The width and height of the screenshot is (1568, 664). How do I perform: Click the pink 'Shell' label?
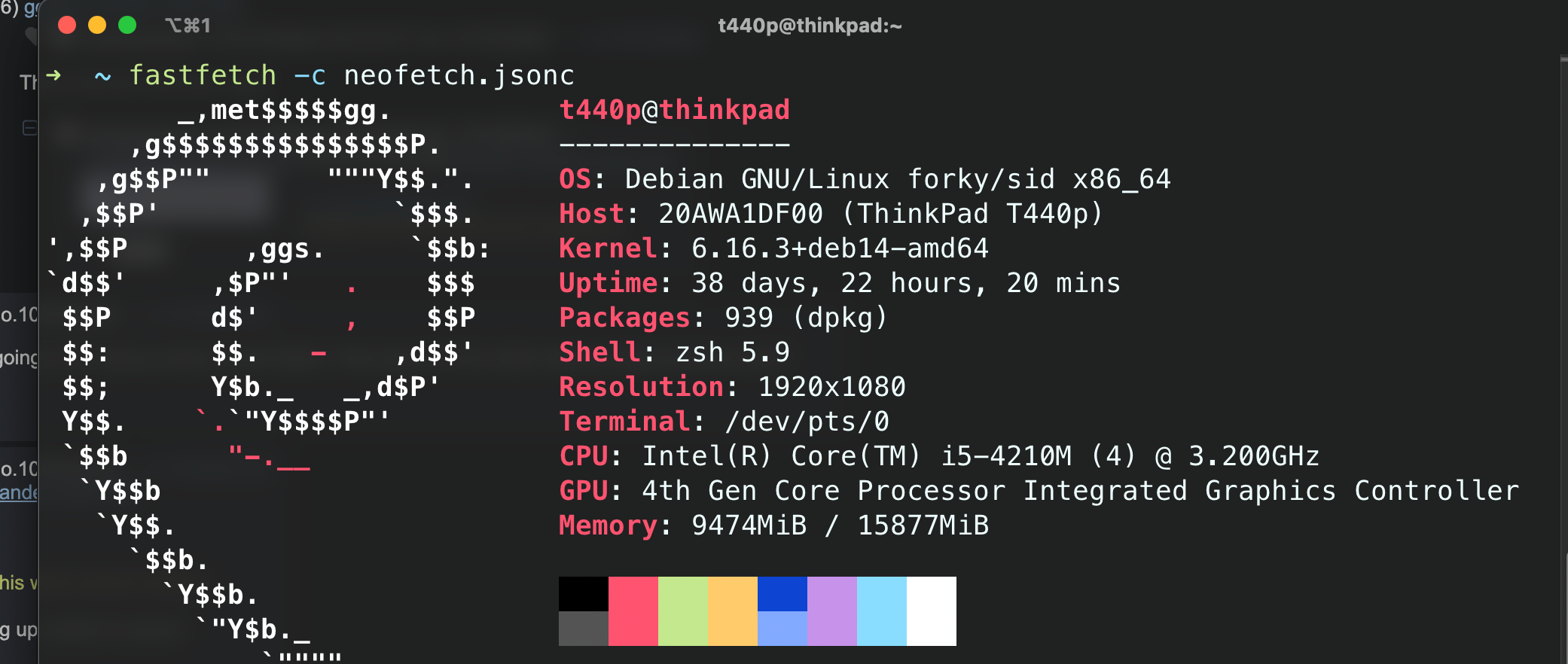pos(599,352)
